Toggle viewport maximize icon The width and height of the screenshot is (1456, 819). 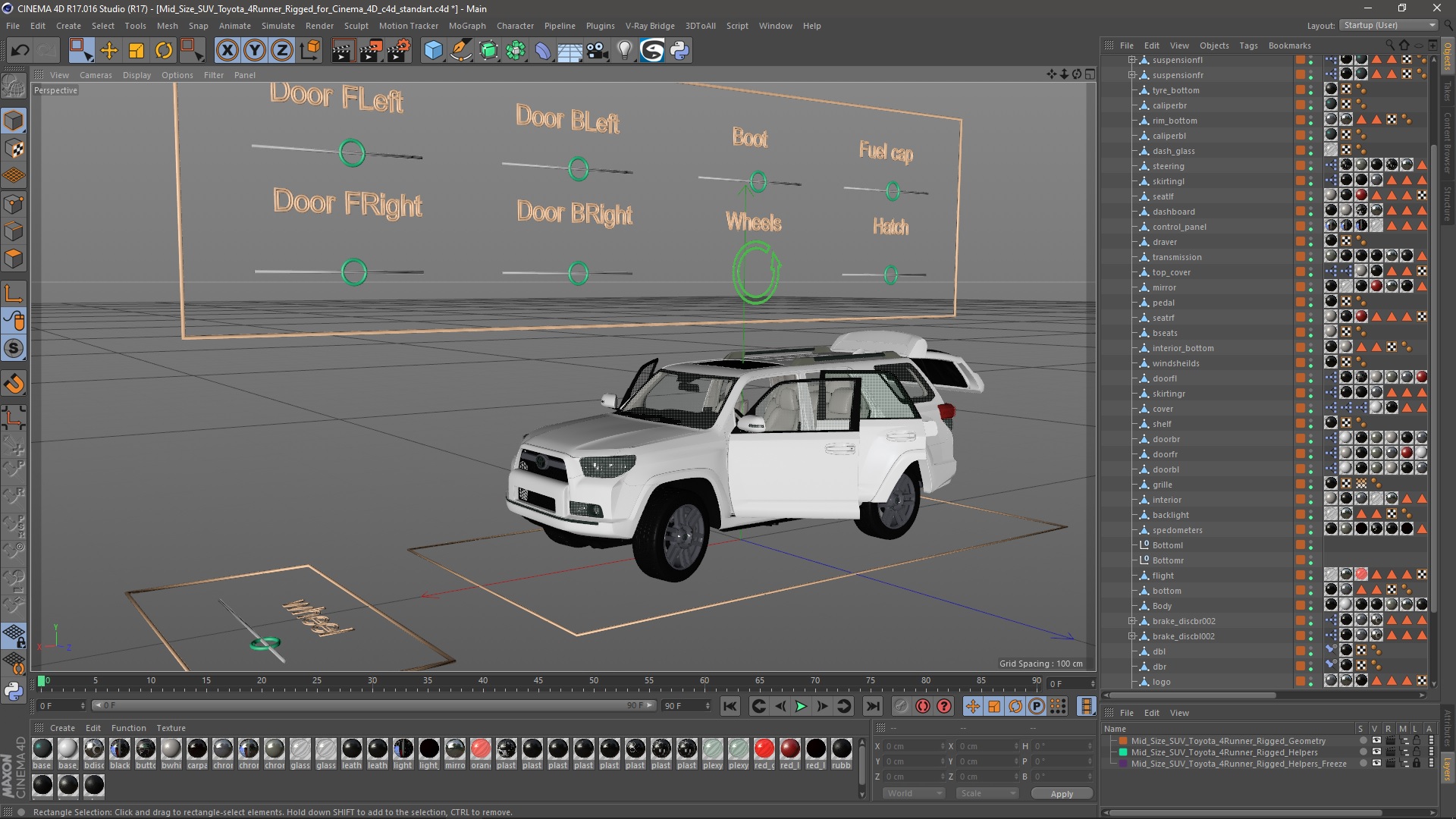(1090, 74)
